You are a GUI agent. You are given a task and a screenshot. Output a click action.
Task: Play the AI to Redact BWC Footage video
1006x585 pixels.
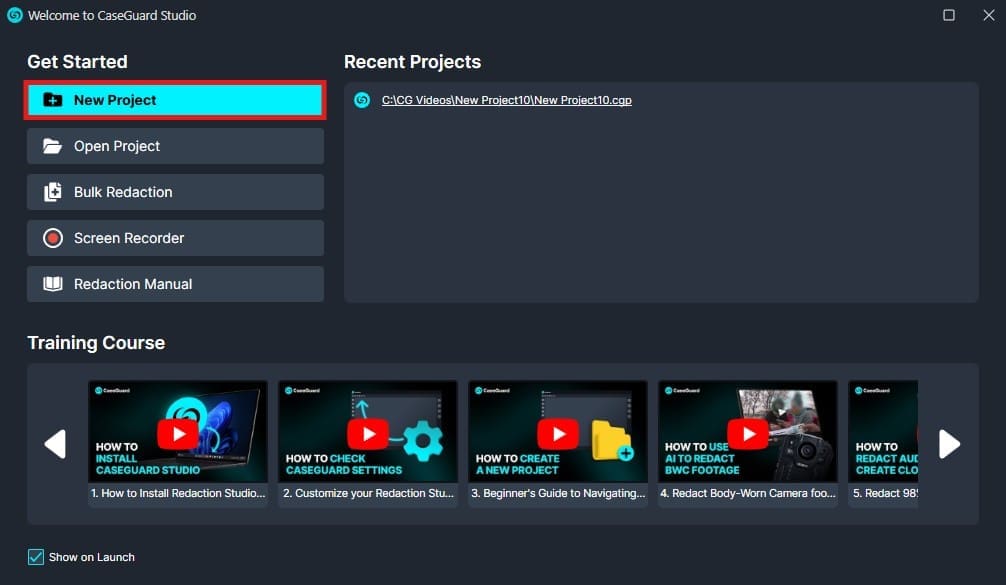pos(748,432)
